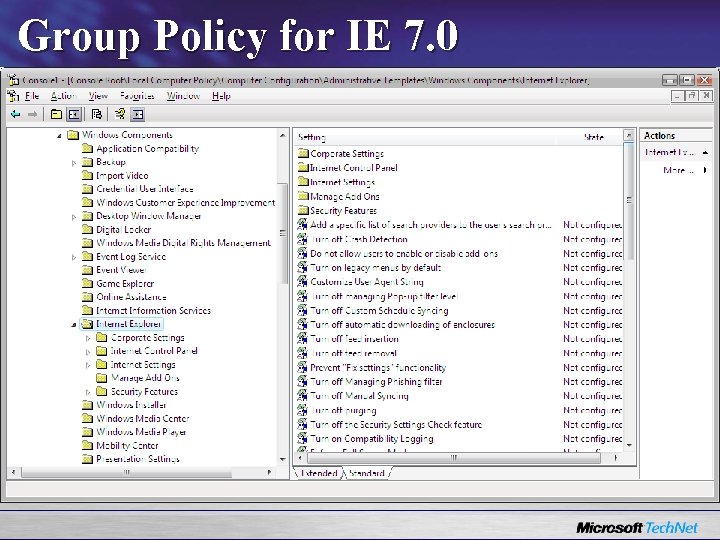Viewport: 720px width, 540px height.
Task: Click the MMC icon left of File menu
Action: pos(13,96)
